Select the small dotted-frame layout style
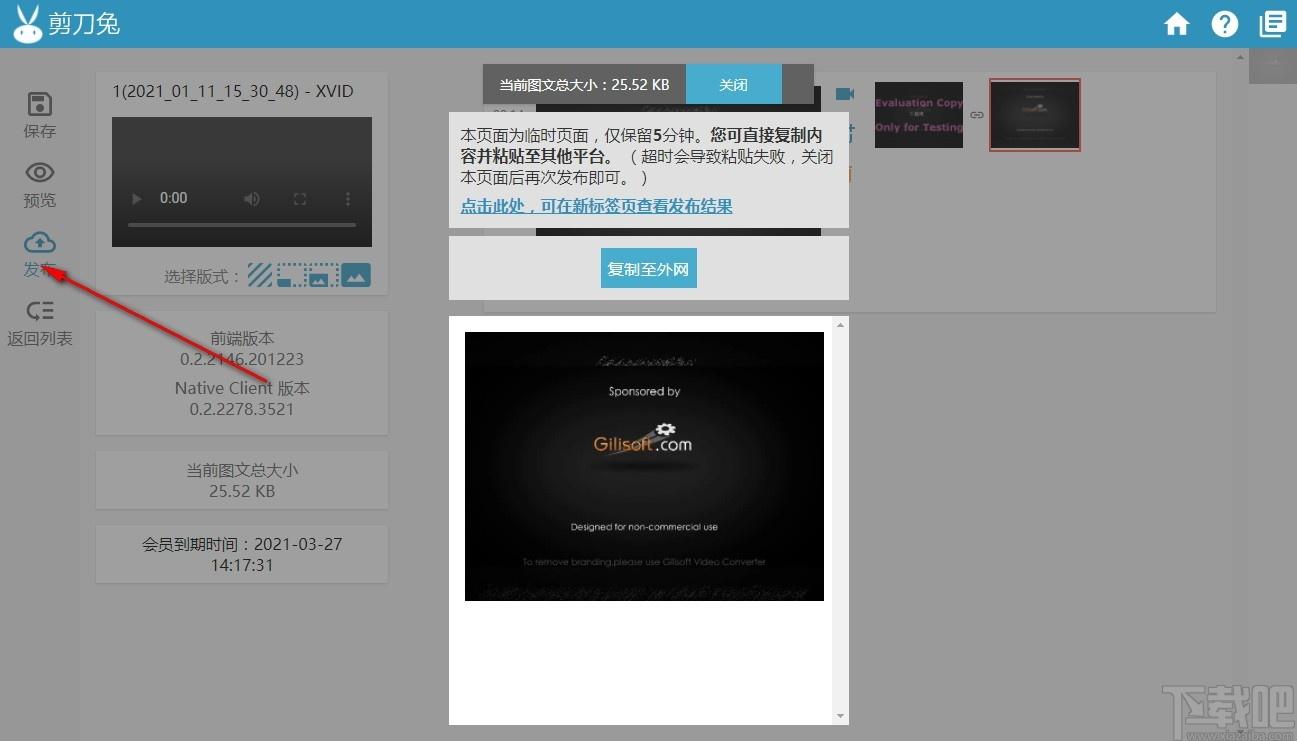The width and height of the screenshot is (1297, 741). click(291, 275)
